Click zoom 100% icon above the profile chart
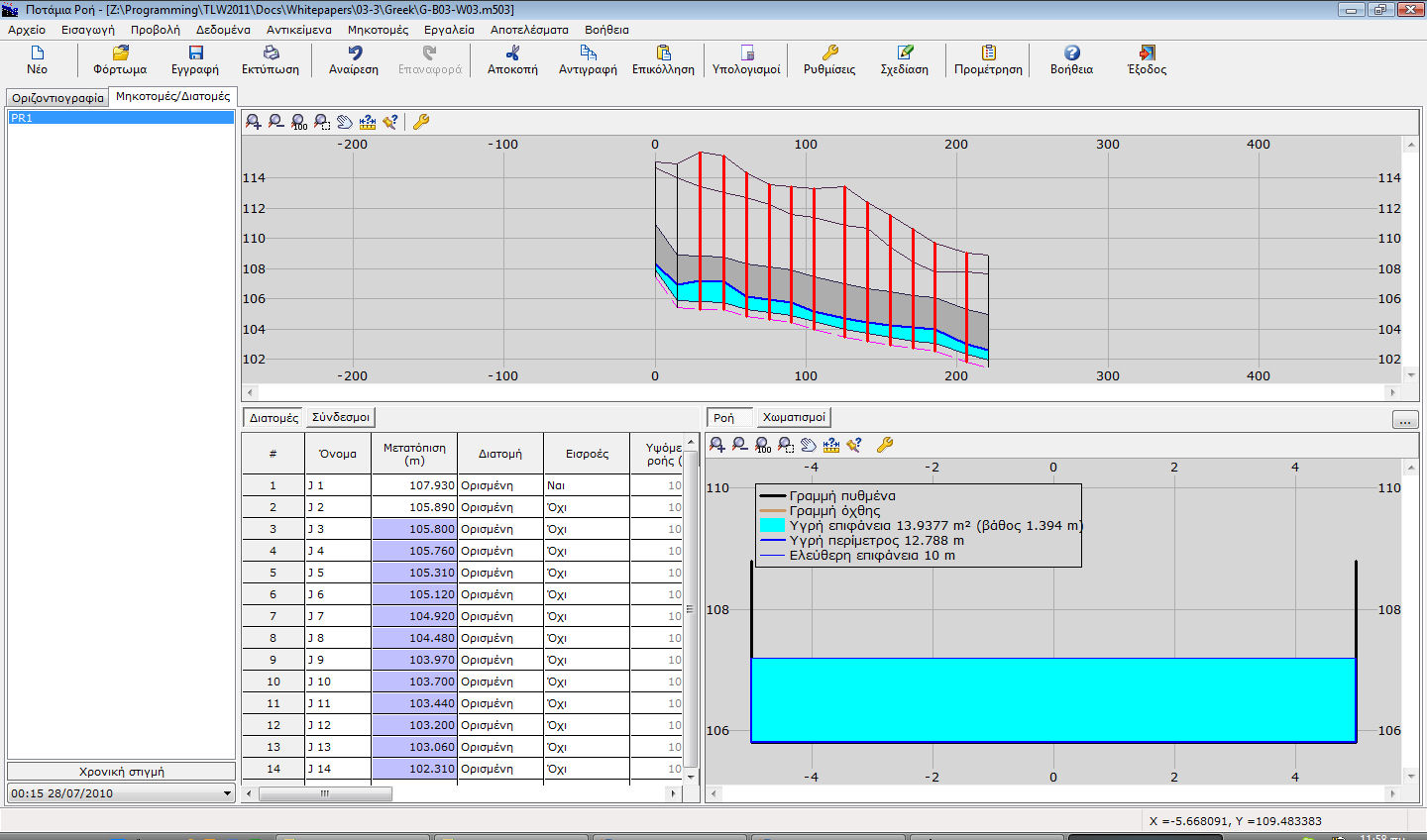The height and width of the screenshot is (840, 1427). [299, 122]
